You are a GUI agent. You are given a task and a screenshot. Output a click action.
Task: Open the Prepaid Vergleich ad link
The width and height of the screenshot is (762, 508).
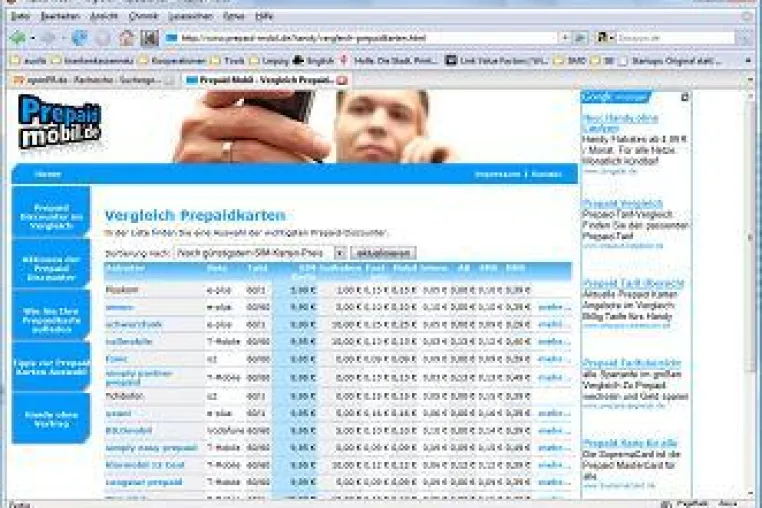[622, 203]
